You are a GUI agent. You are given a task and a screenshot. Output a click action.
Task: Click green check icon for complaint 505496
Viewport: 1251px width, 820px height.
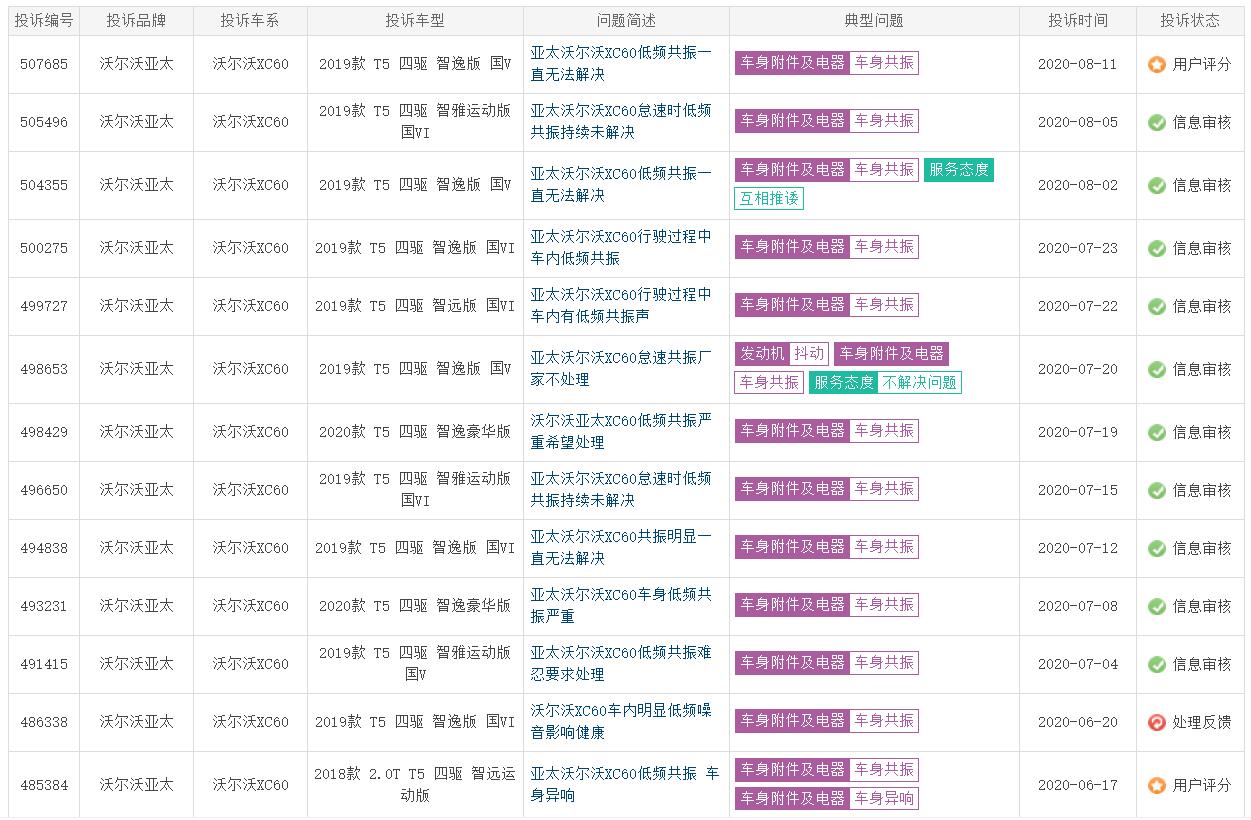(1156, 122)
